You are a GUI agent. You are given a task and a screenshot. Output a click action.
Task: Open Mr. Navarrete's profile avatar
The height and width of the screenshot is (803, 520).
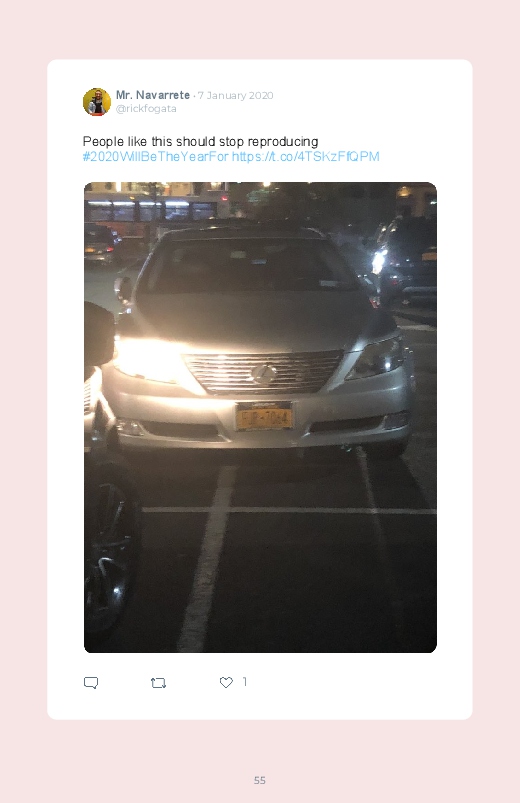tap(97, 102)
